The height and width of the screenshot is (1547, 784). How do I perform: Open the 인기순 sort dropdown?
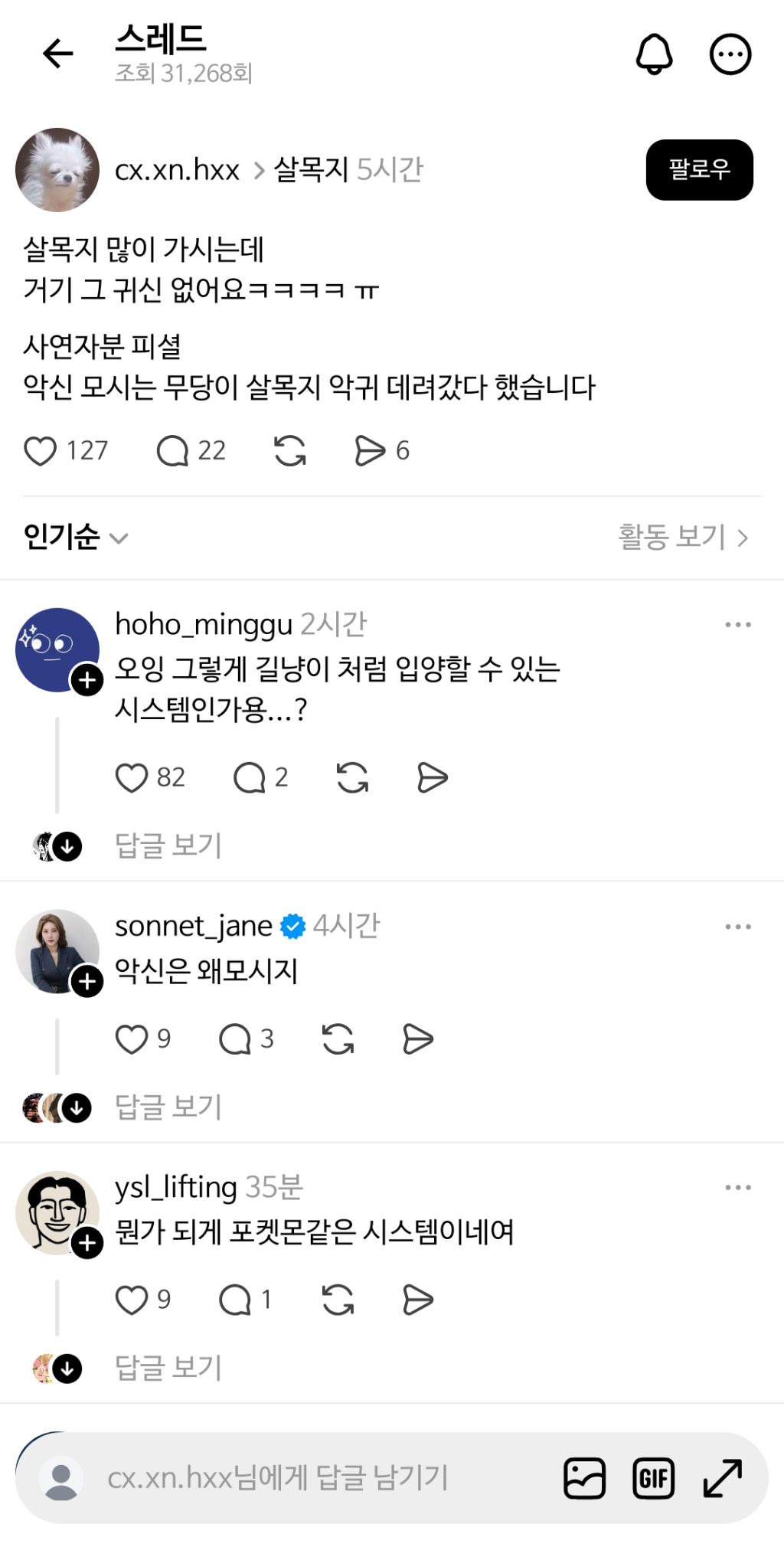click(75, 538)
